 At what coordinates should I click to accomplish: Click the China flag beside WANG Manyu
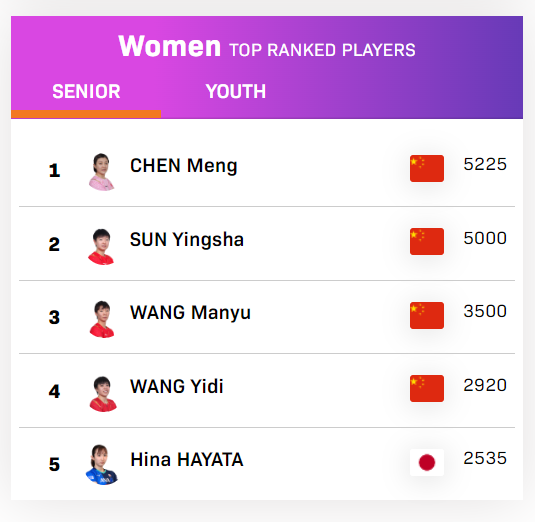(427, 316)
